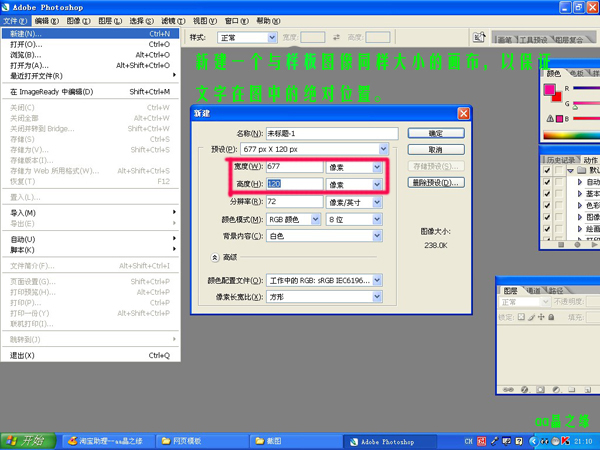Click the small gamut-corrected color square
Image resolution: width=600 pixels, height=450 pixels.
(559, 119)
